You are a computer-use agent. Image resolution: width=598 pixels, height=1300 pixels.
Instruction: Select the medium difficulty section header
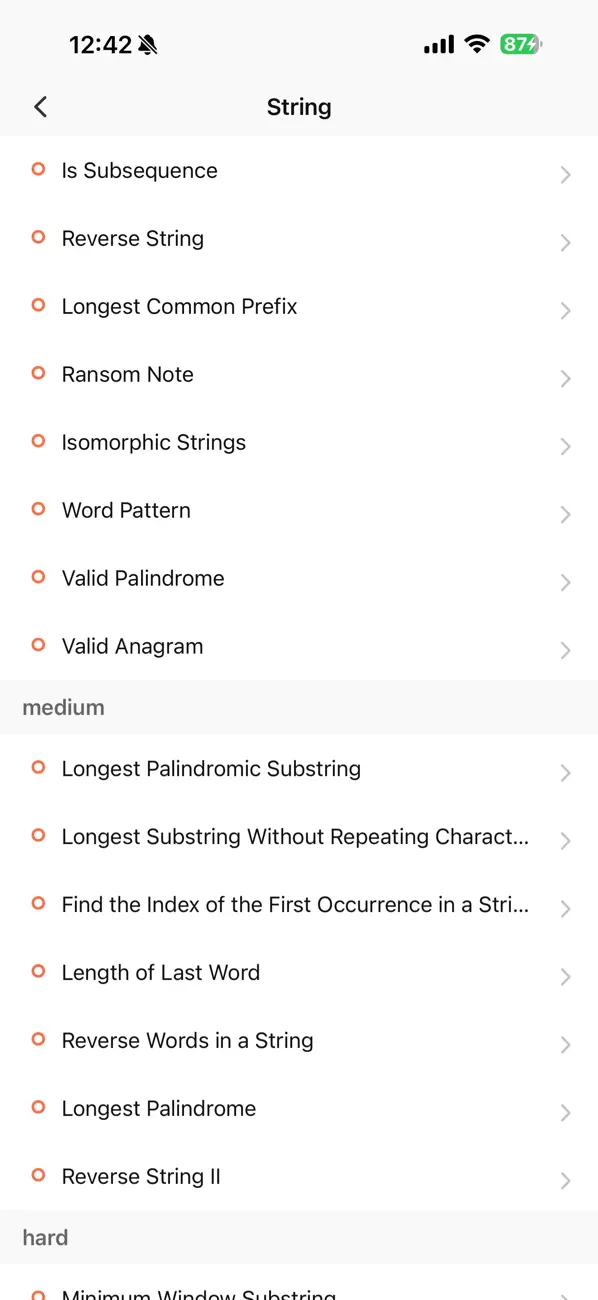[x=63, y=707]
